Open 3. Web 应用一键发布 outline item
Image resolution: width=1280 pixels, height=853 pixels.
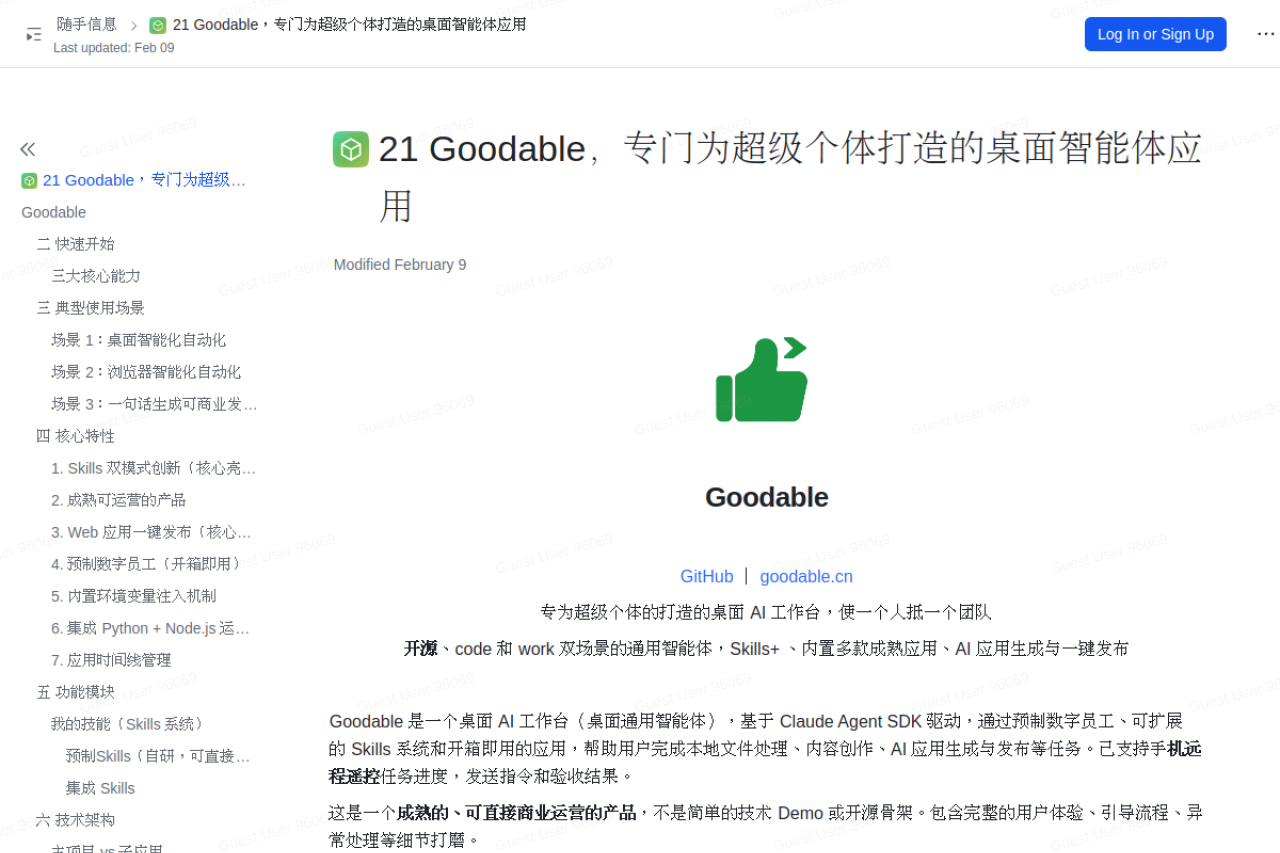(151, 532)
